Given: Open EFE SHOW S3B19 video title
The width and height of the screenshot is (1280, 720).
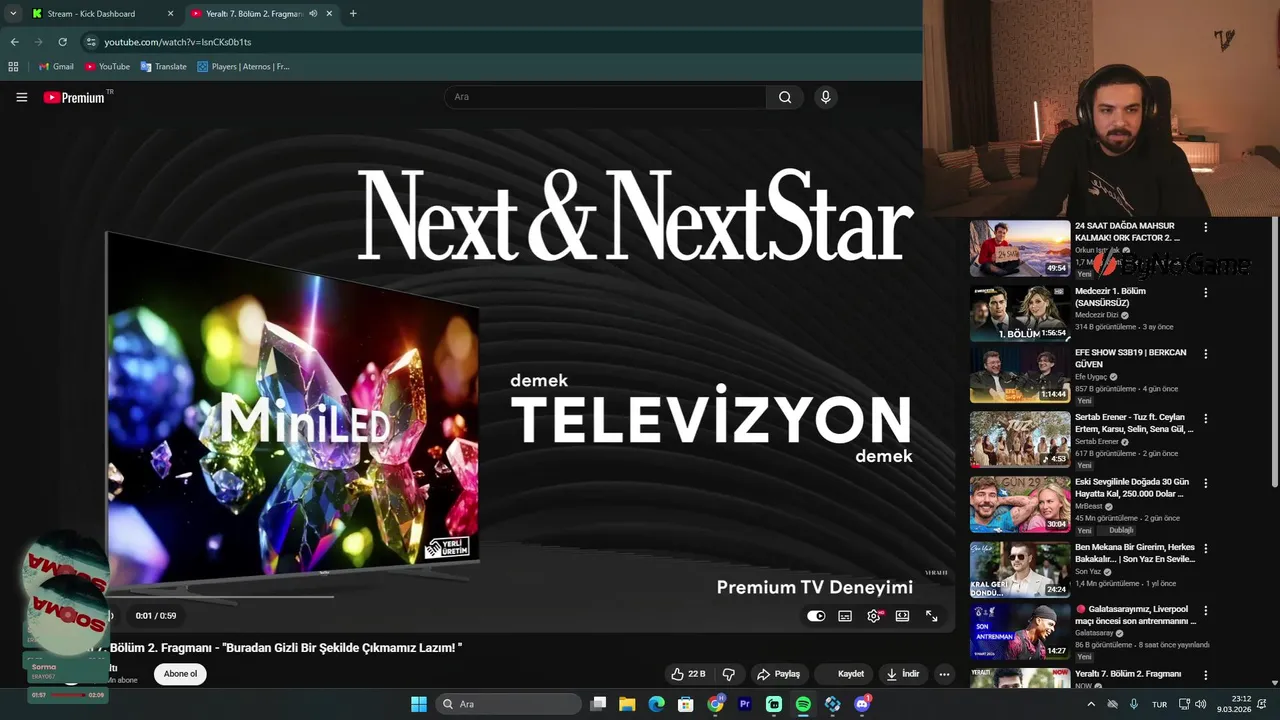Looking at the screenshot, I should tap(1130, 358).
